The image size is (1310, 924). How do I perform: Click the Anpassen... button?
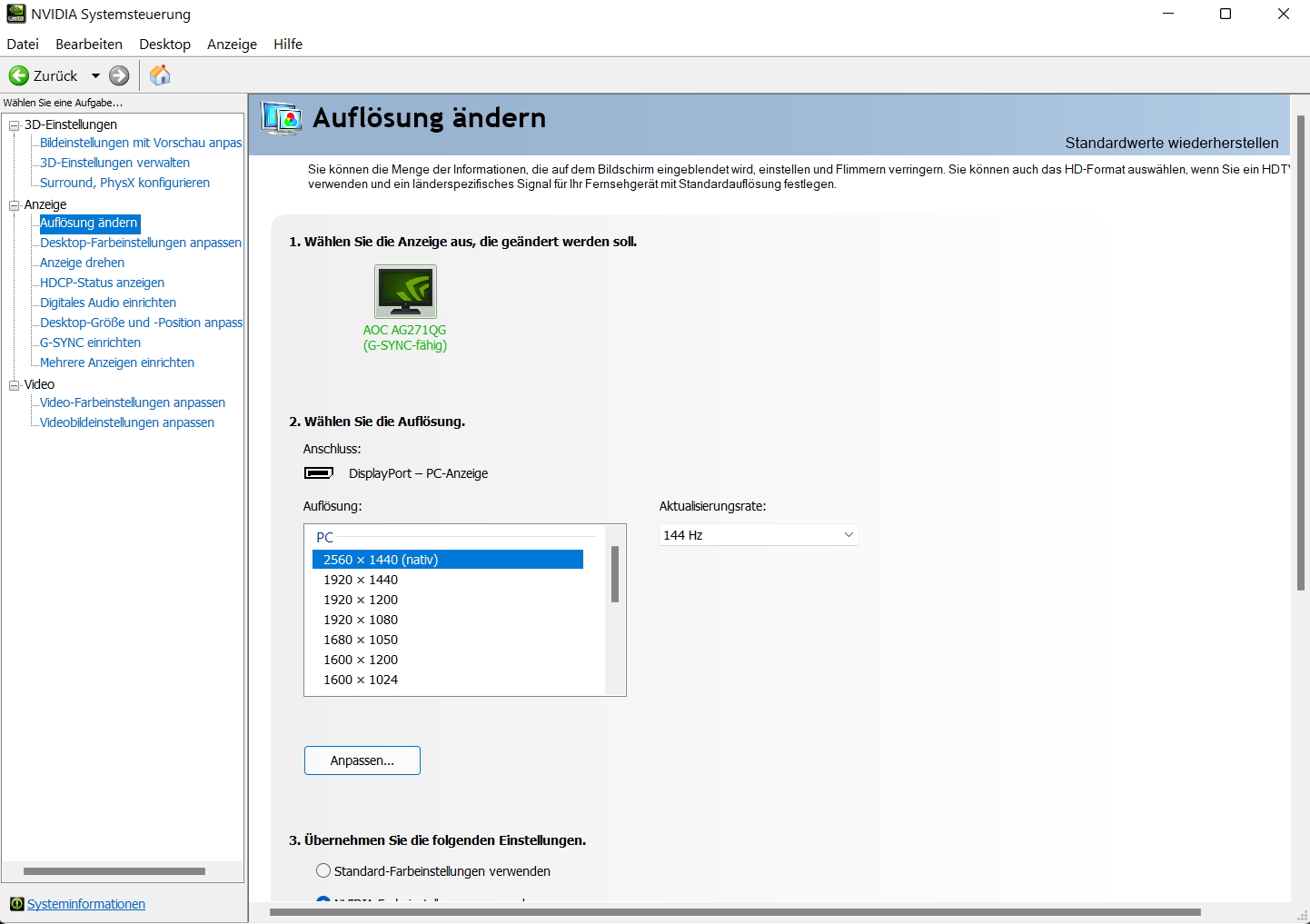(x=362, y=760)
